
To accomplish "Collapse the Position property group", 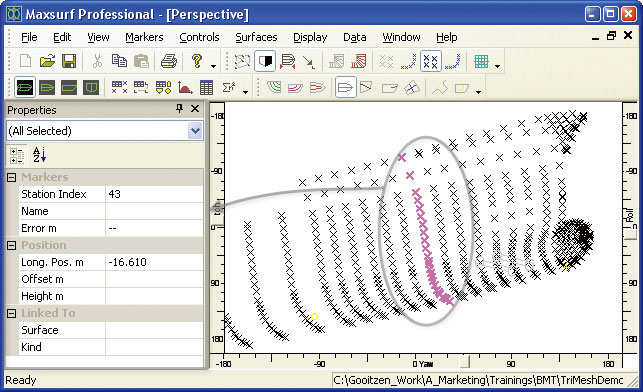I will [11, 245].
